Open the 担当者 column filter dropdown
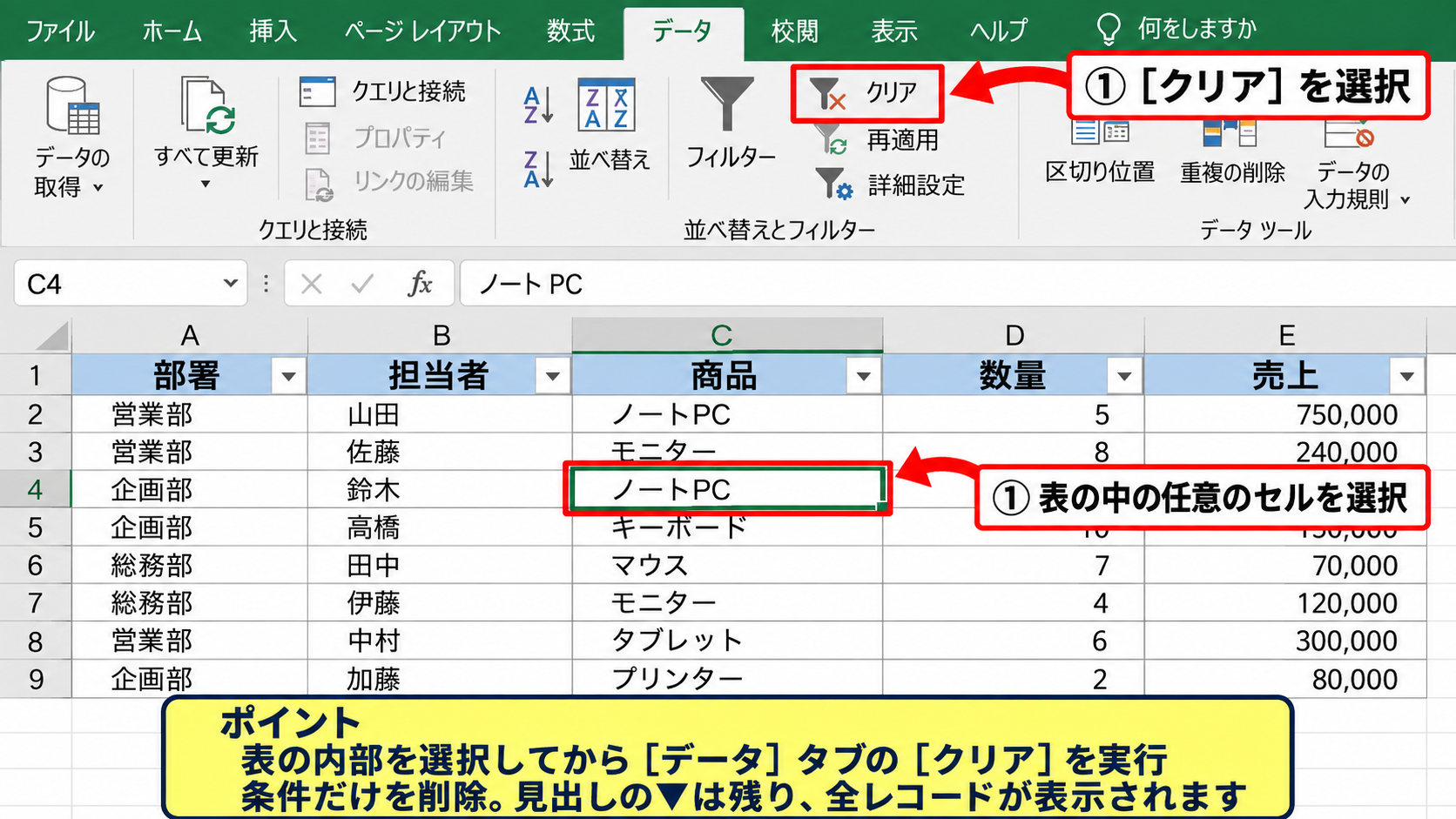The height and width of the screenshot is (819, 1456). click(x=552, y=377)
